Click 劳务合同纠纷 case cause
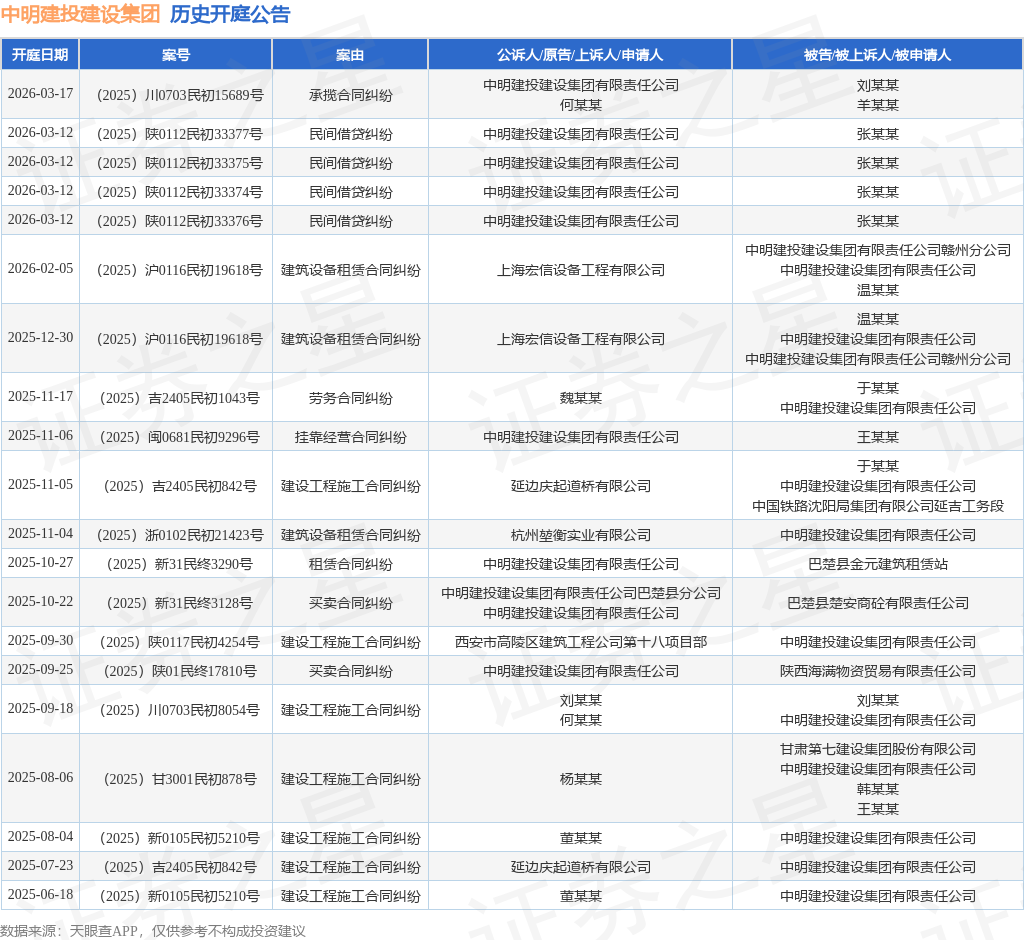1024x940 pixels. pos(351,398)
